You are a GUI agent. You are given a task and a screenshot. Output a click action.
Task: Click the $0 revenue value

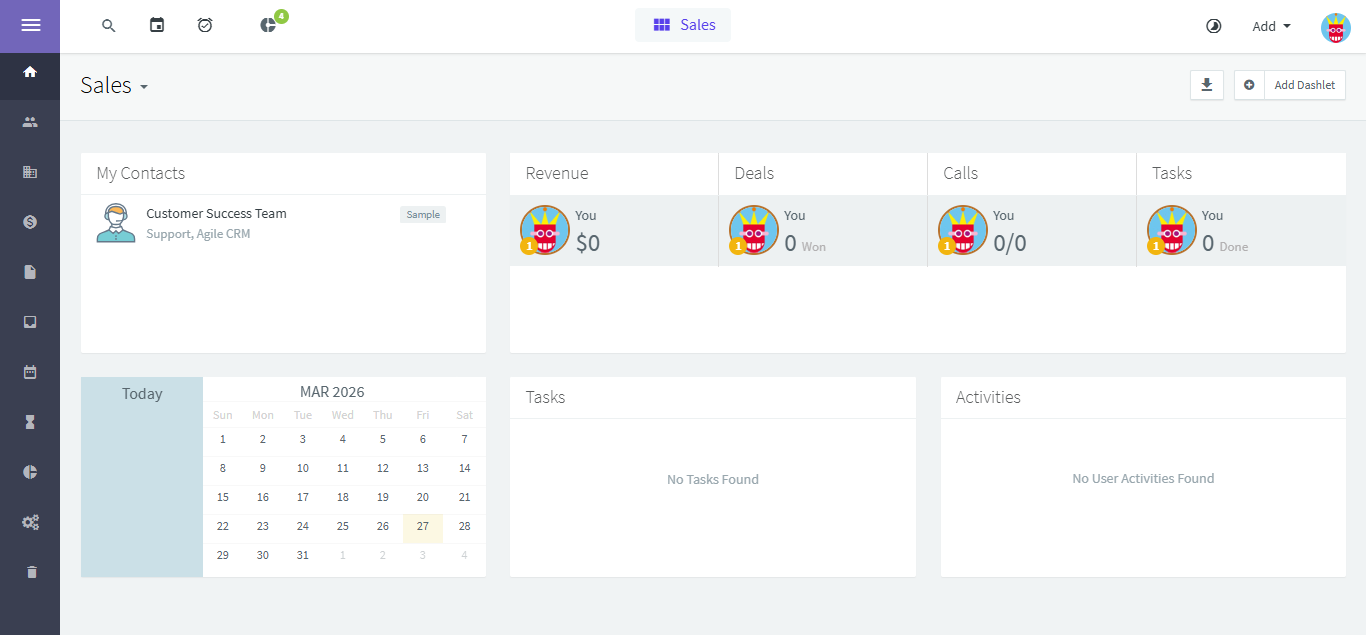coord(588,243)
